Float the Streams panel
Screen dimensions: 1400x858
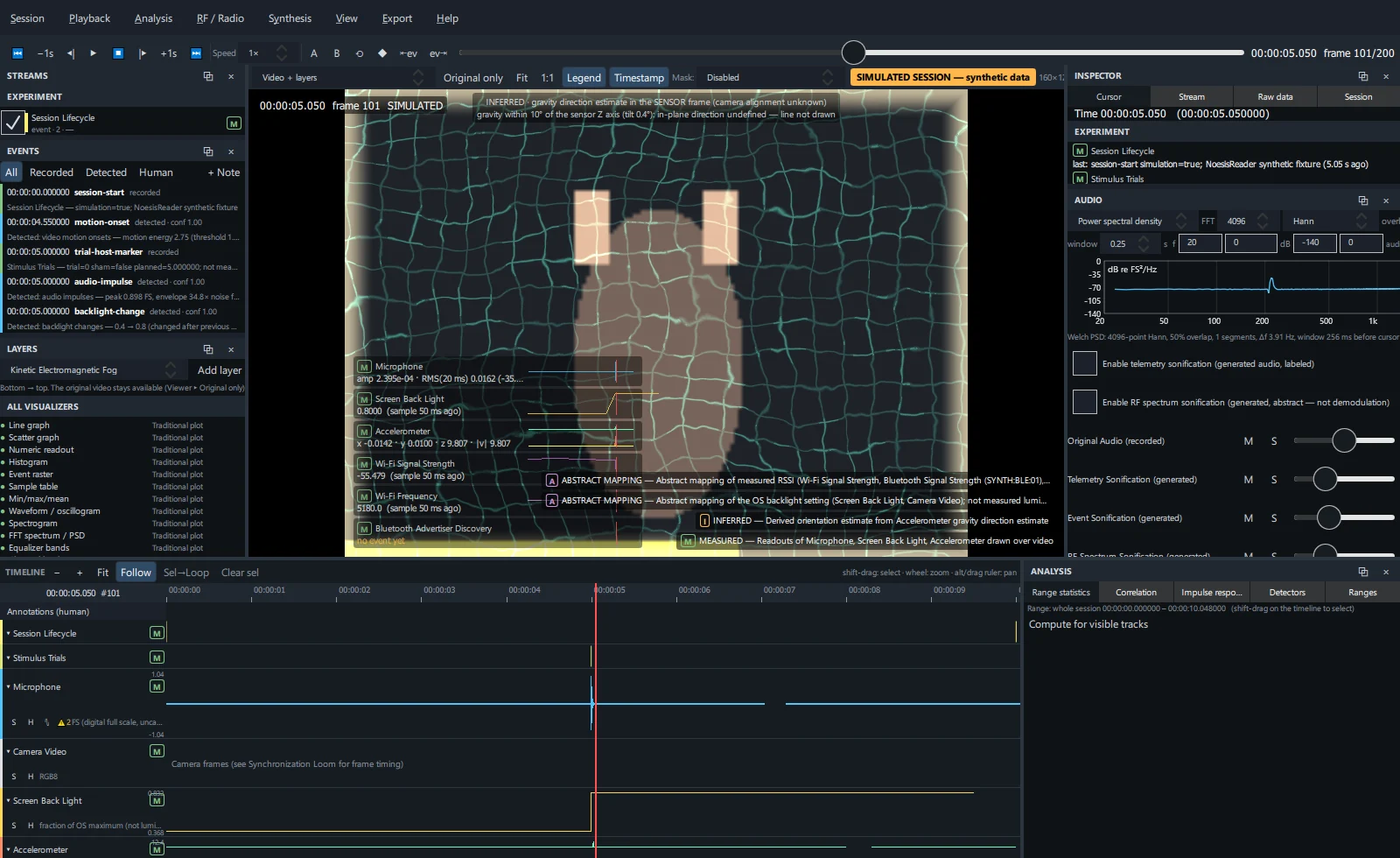click(208, 76)
